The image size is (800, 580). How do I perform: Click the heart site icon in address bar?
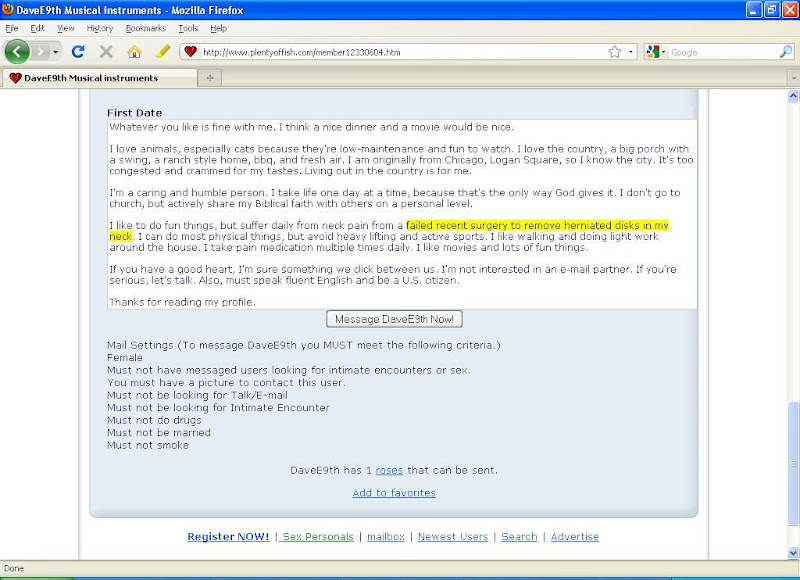tap(190, 52)
